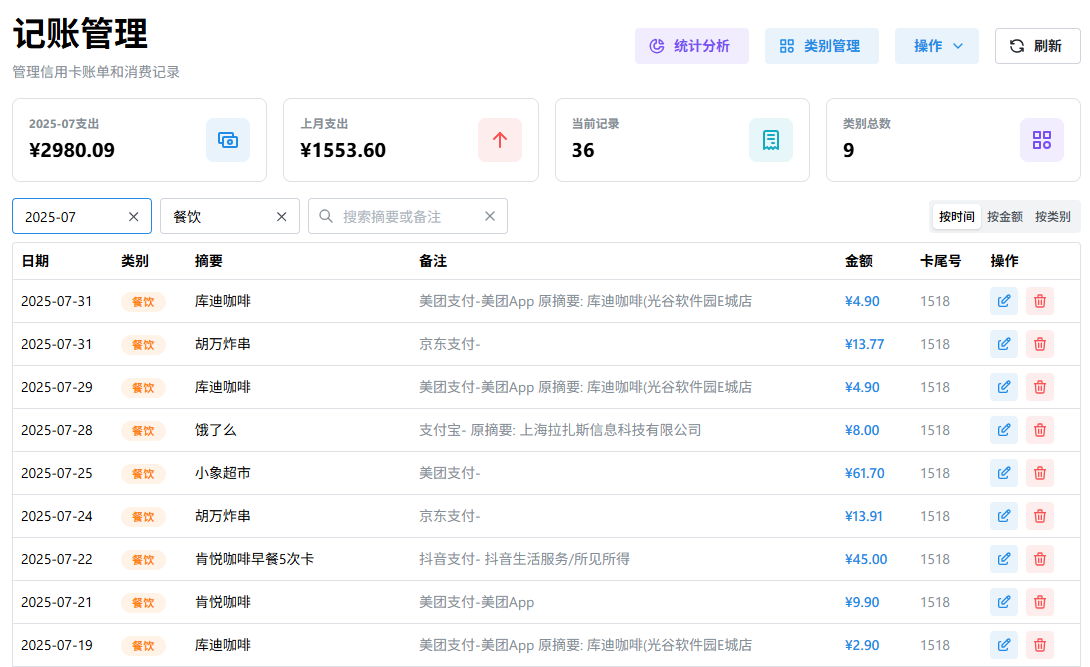Click the receipt icon in the 当前记录 card
This screenshot has height=667, width=1090.
[771, 140]
